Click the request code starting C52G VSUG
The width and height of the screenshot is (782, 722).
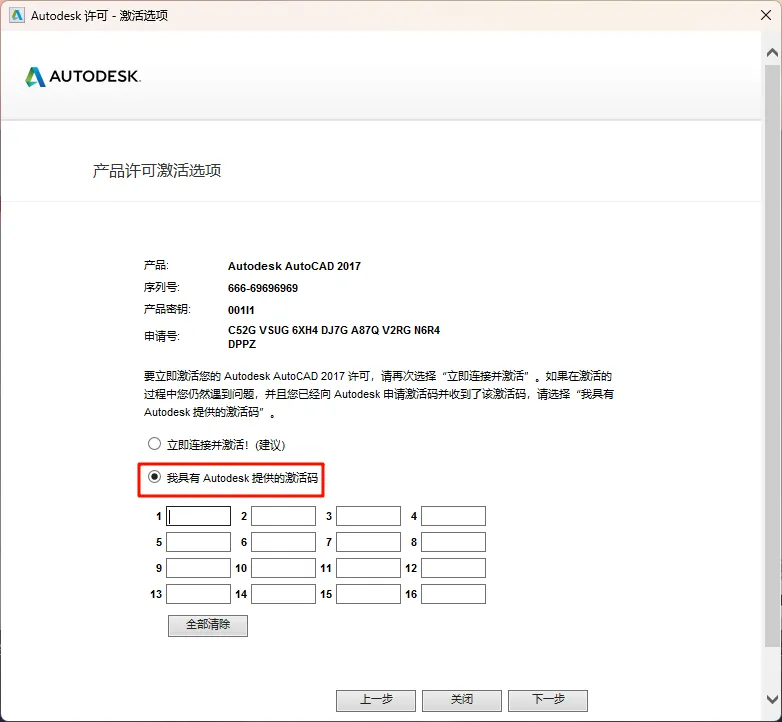(x=334, y=337)
